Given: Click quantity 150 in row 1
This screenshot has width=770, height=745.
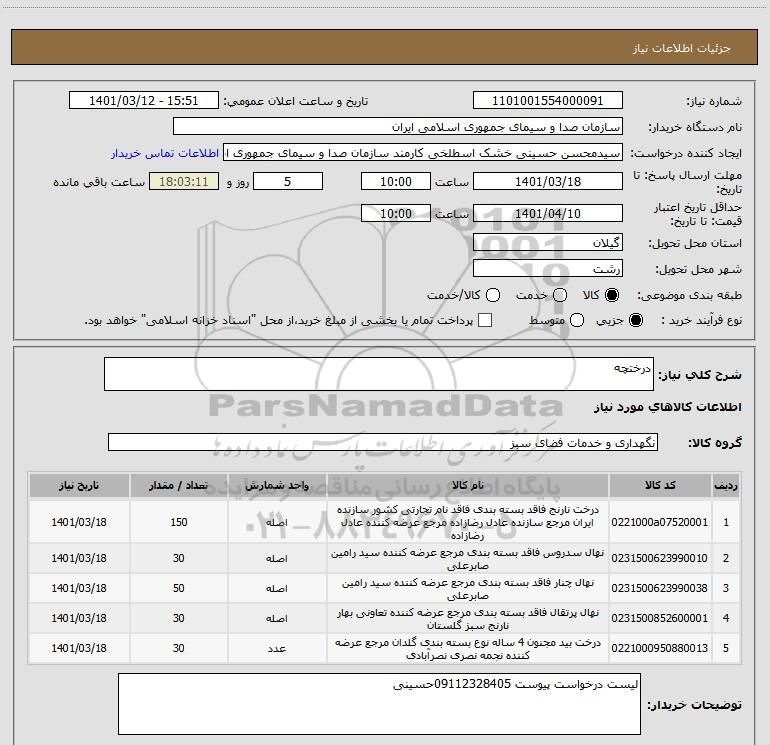Looking at the screenshot, I should point(179,522).
